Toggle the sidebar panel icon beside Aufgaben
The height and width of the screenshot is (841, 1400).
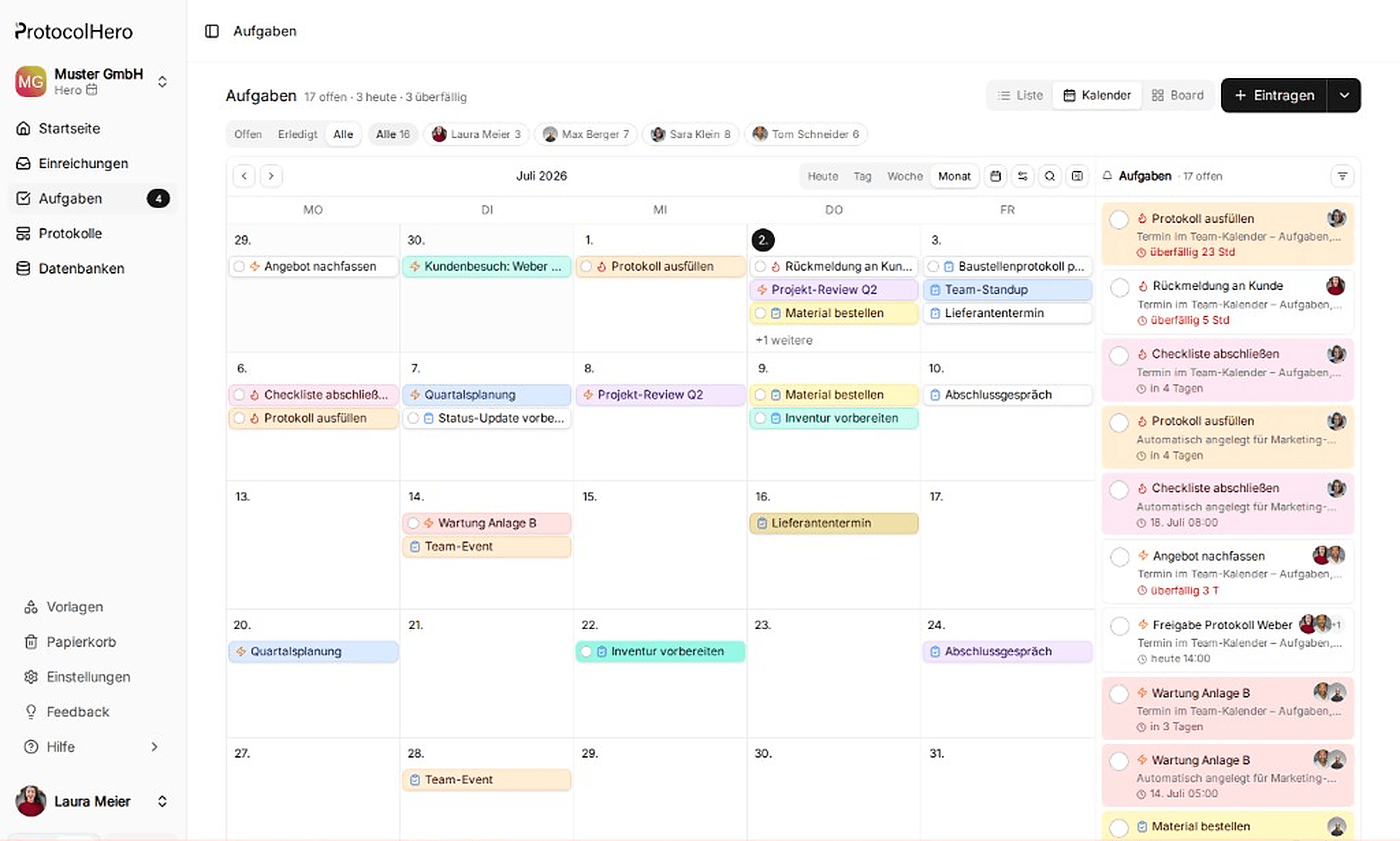tap(212, 31)
